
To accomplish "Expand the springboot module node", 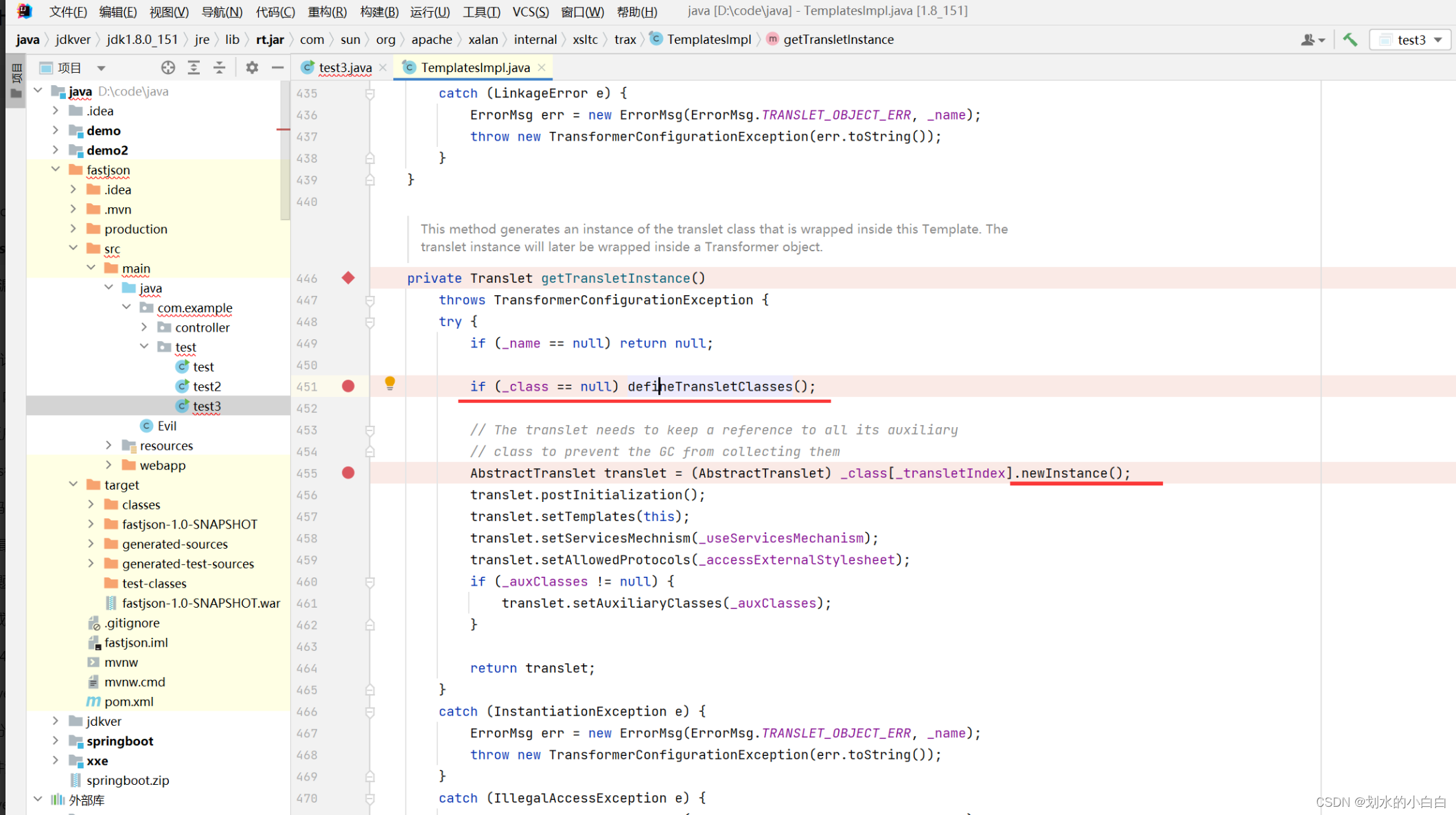I will tap(56, 741).
